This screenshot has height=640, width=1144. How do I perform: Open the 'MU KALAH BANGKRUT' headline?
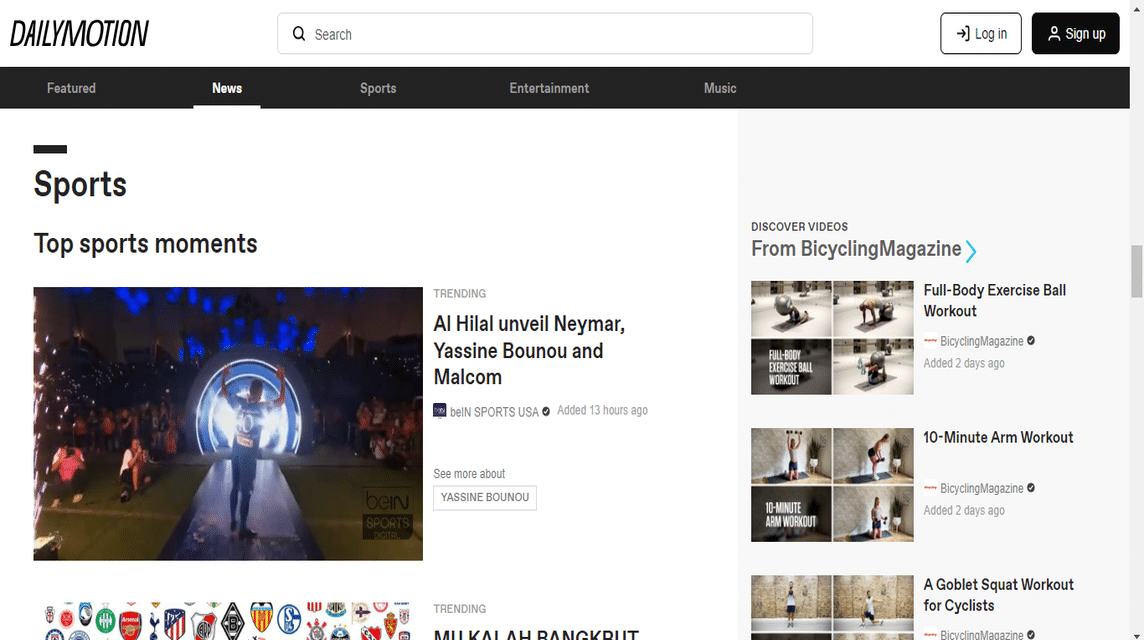coord(536,635)
